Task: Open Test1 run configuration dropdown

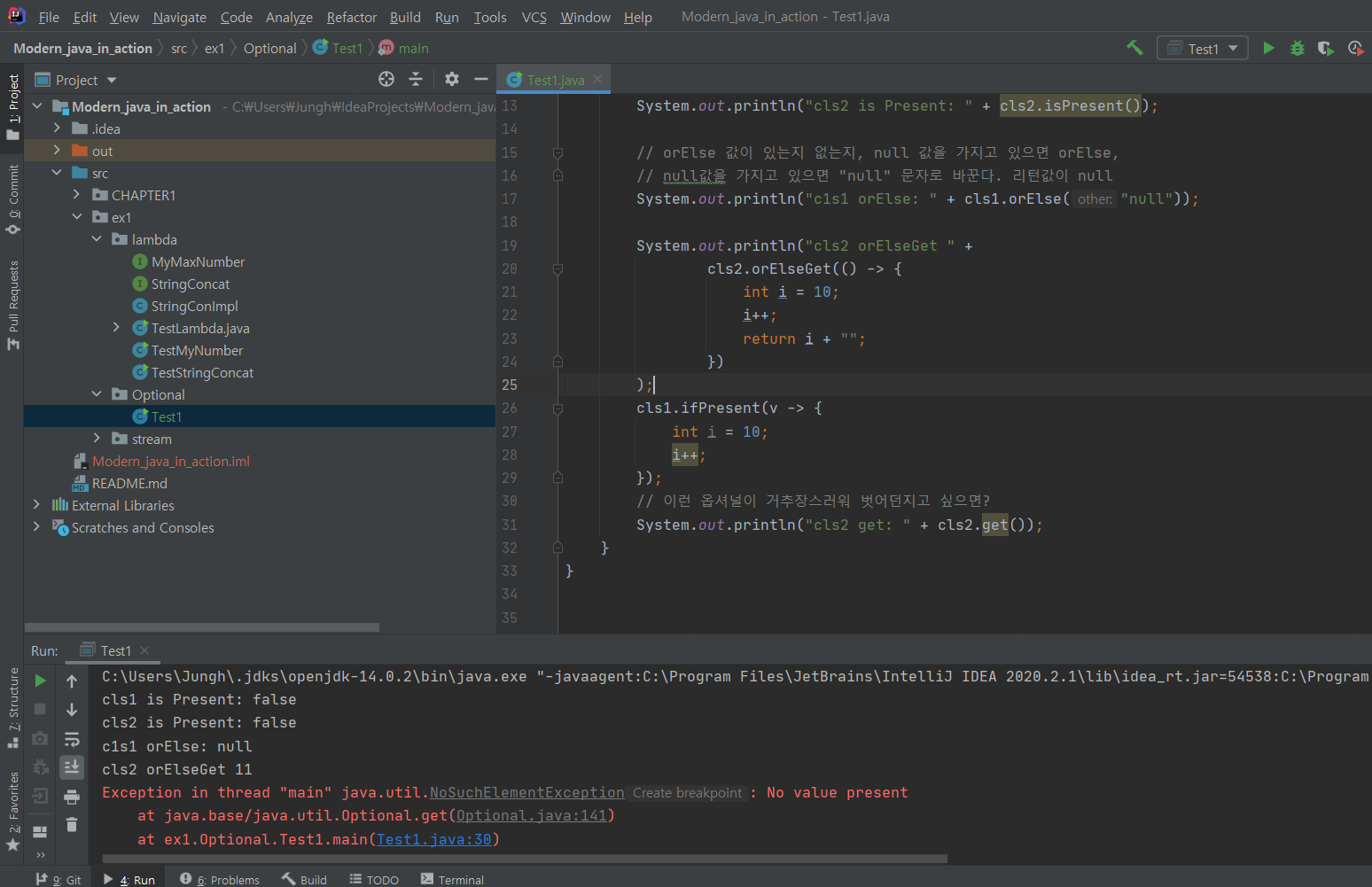Action: click(x=1203, y=48)
